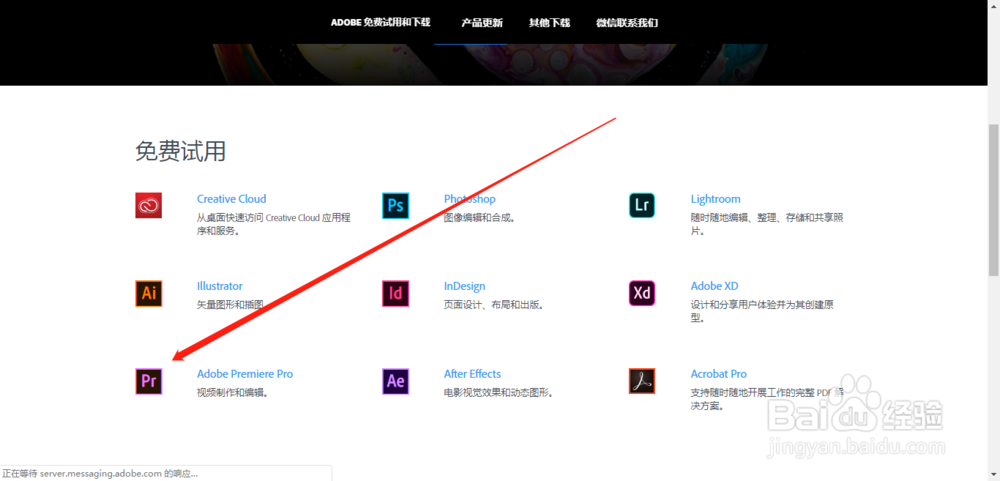1000x481 pixels.
Task: Click the 矢量图形和插图。 description text
Action: coord(233,305)
